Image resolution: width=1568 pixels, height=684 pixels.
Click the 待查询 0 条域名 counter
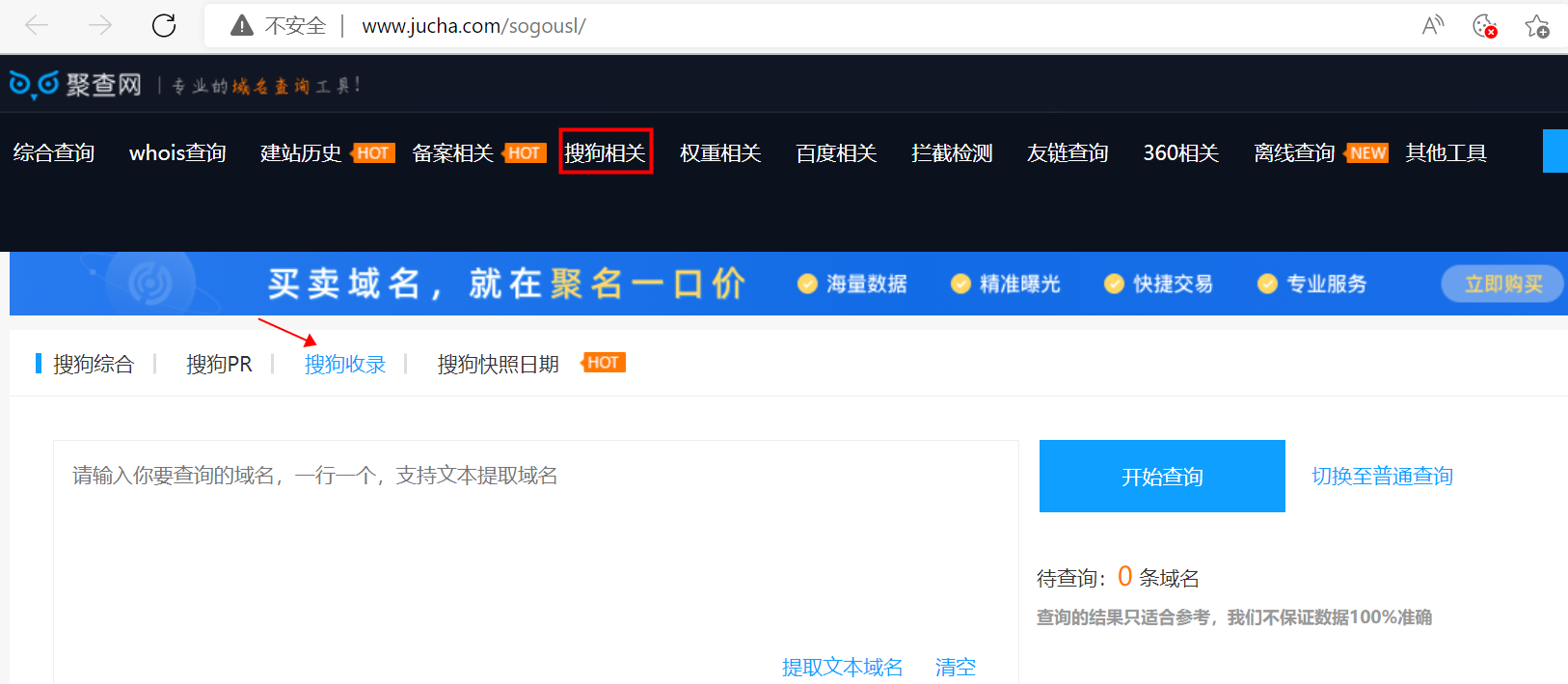[1118, 577]
